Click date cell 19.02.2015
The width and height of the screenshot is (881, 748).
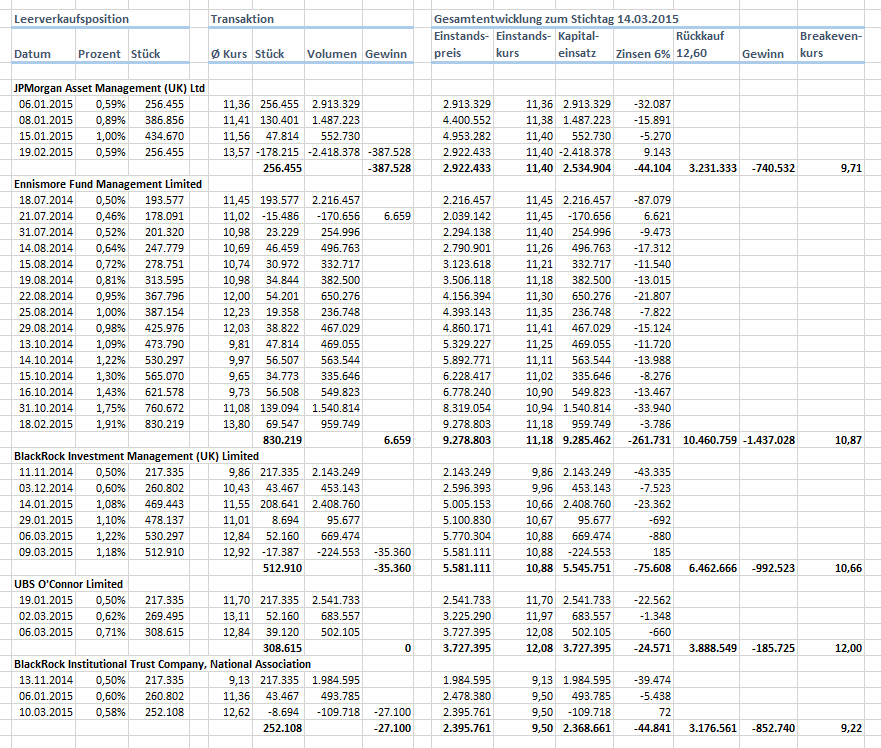point(46,152)
